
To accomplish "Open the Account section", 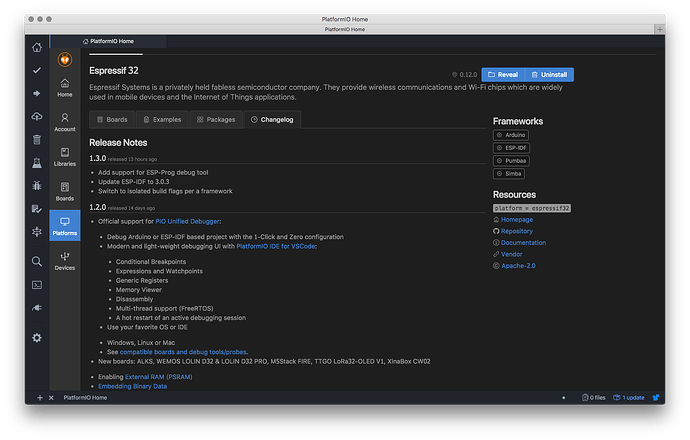I will point(65,122).
